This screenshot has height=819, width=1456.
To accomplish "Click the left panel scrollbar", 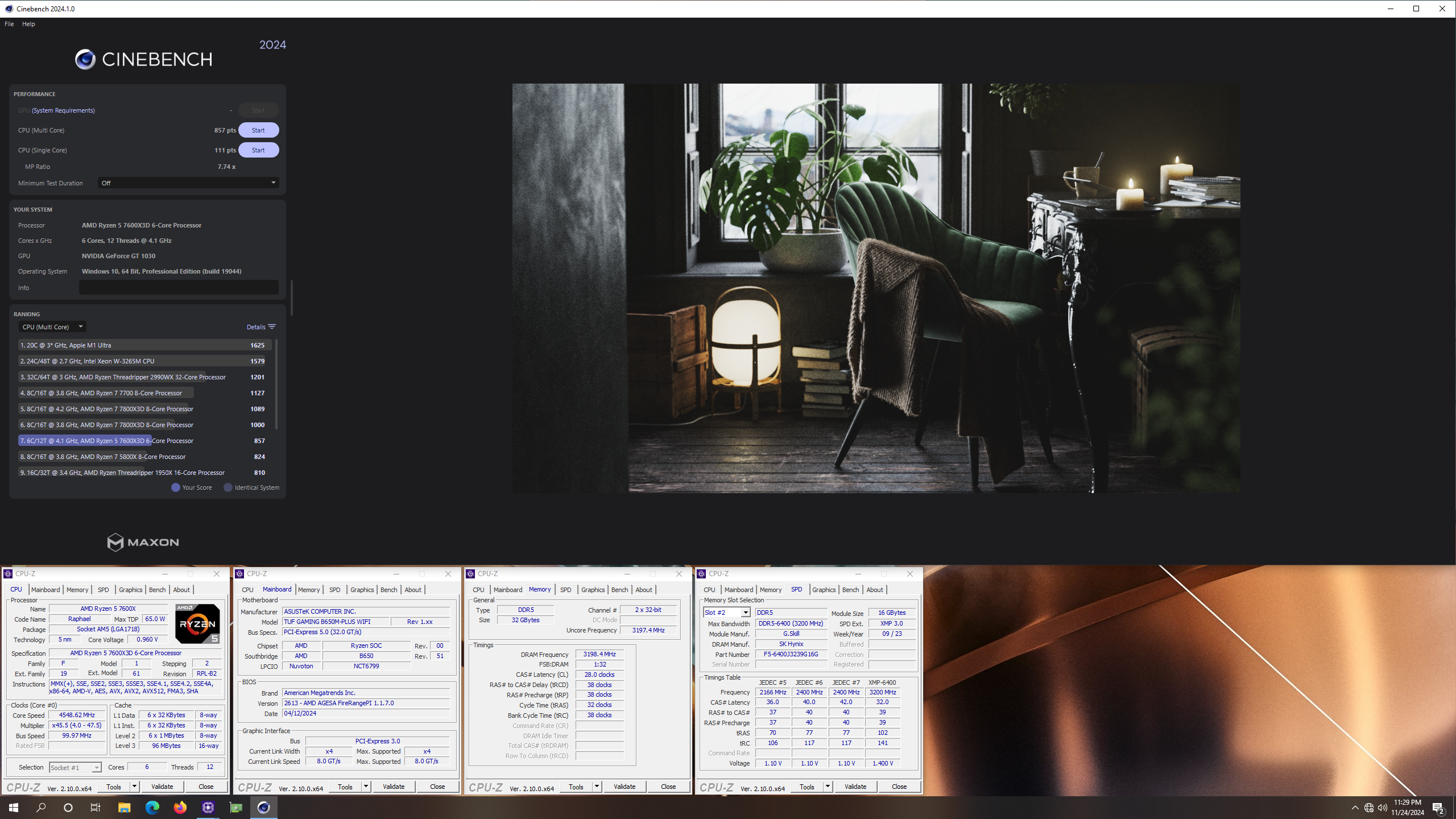I will tap(292, 297).
